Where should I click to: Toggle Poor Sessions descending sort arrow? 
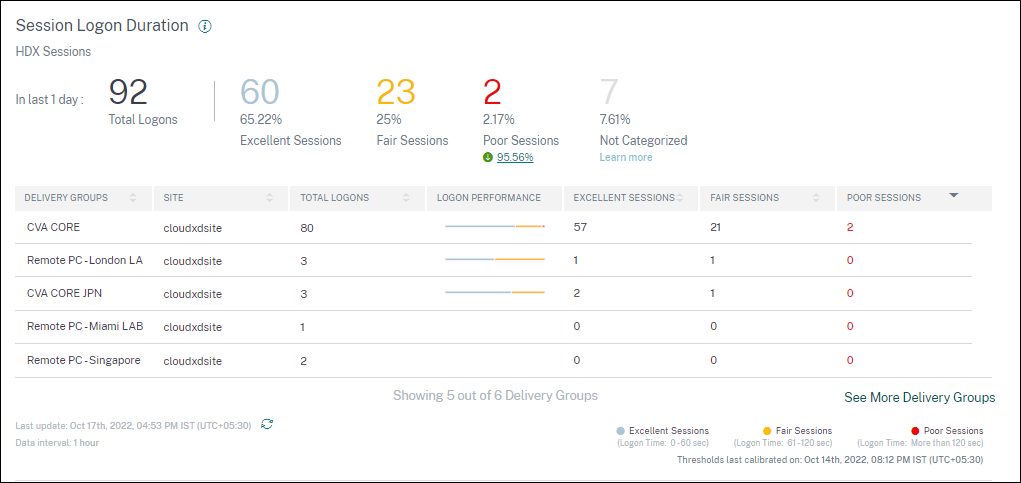[x=953, y=196]
